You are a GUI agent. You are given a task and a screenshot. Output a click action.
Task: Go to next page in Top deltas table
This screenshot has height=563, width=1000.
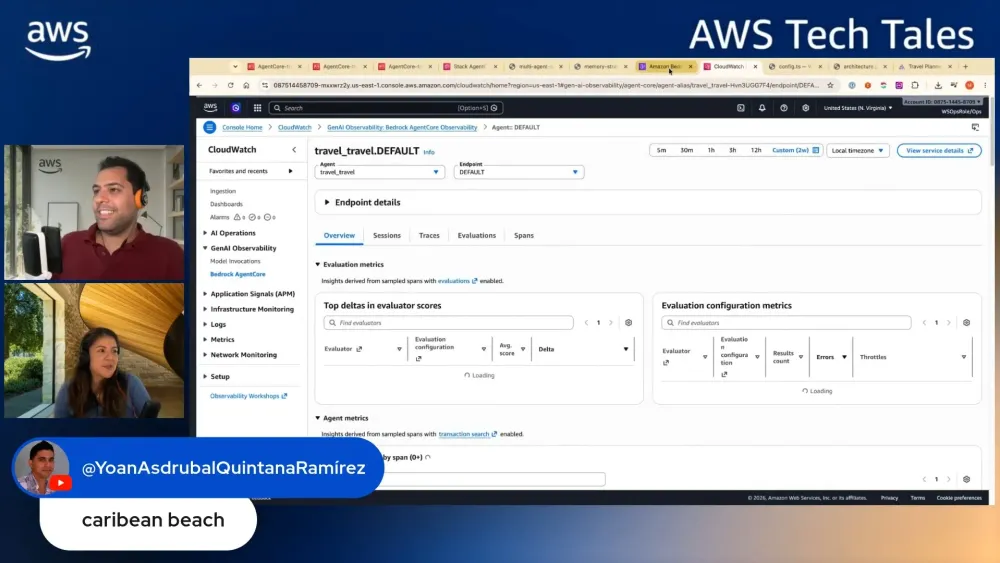pyautogui.click(x=610, y=323)
